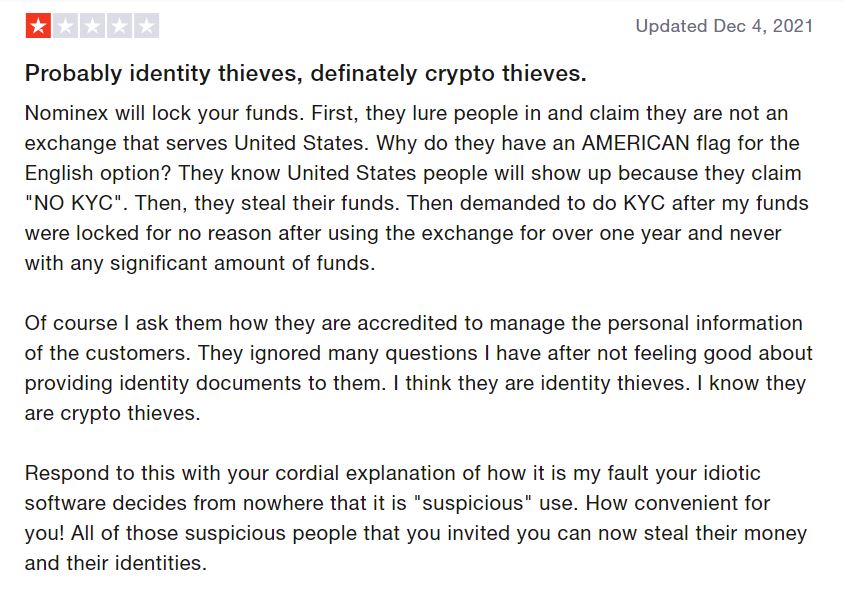Viewport: 843px width, 592px height.
Task: Click the word 'AMERICAN' in the review
Action: coord(635,143)
